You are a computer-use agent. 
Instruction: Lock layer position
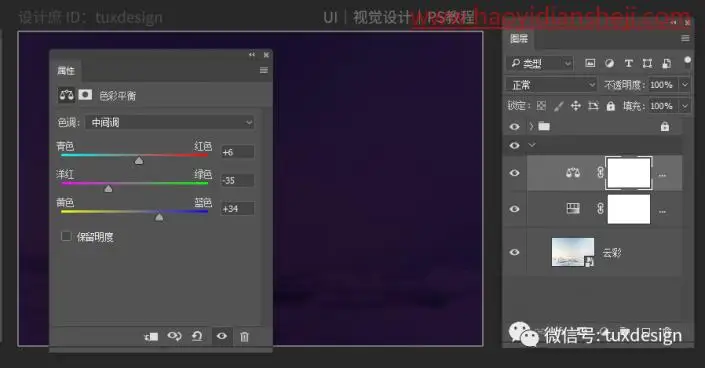[576, 106]
